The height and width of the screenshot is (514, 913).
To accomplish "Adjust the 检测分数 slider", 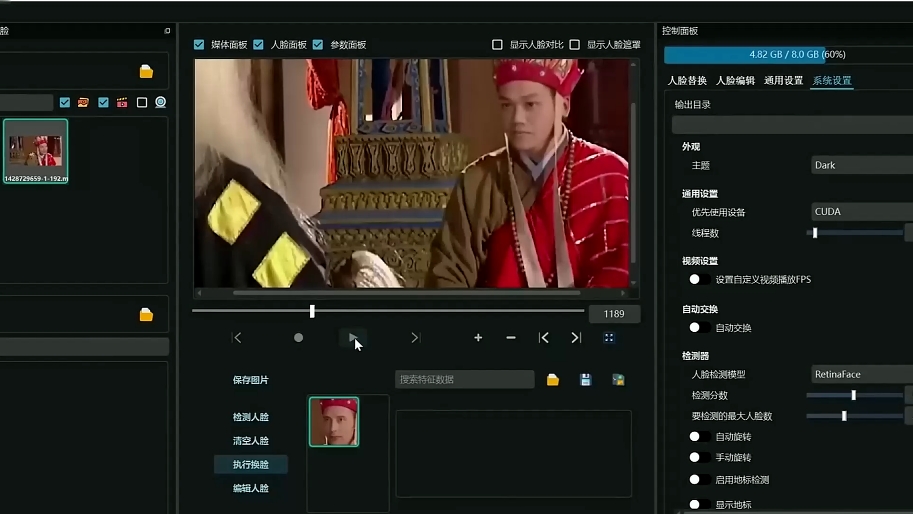I will (x=854, y=395).
